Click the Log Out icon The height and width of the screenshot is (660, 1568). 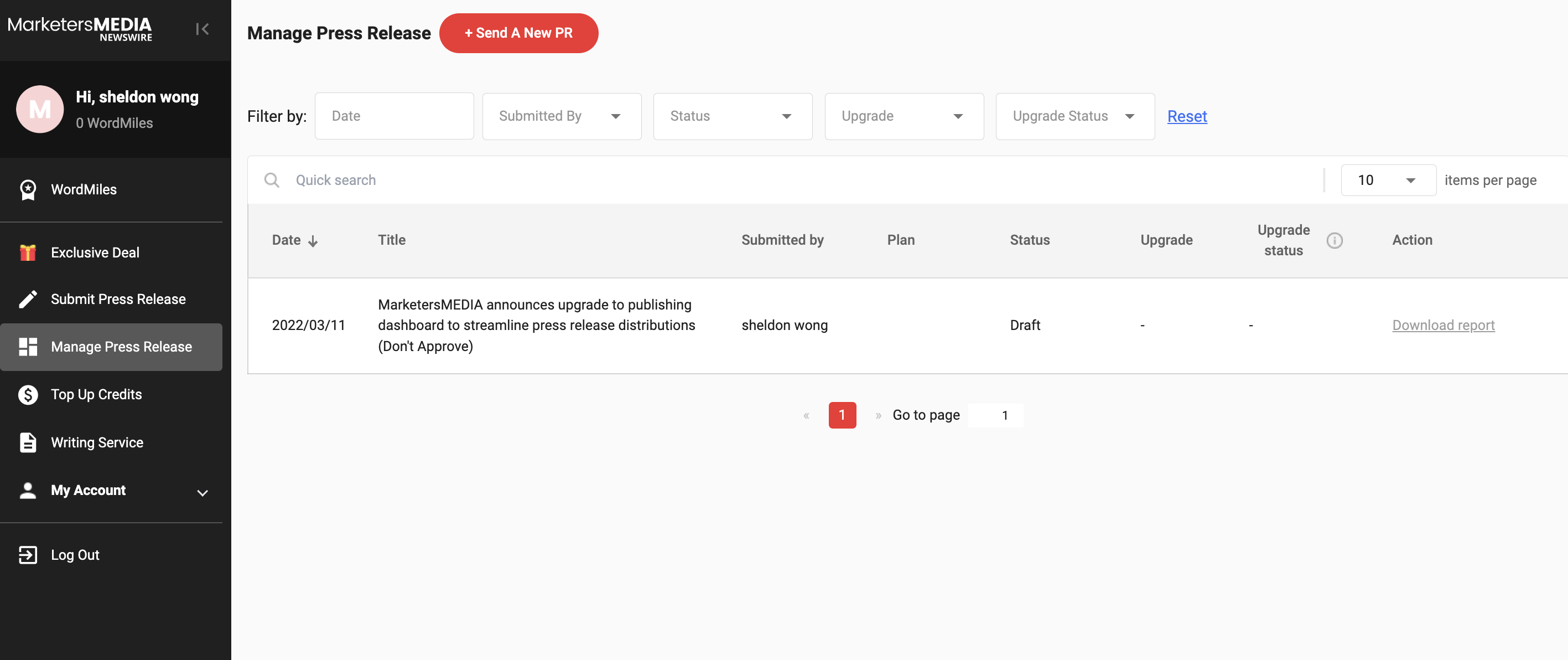(28, 555)
